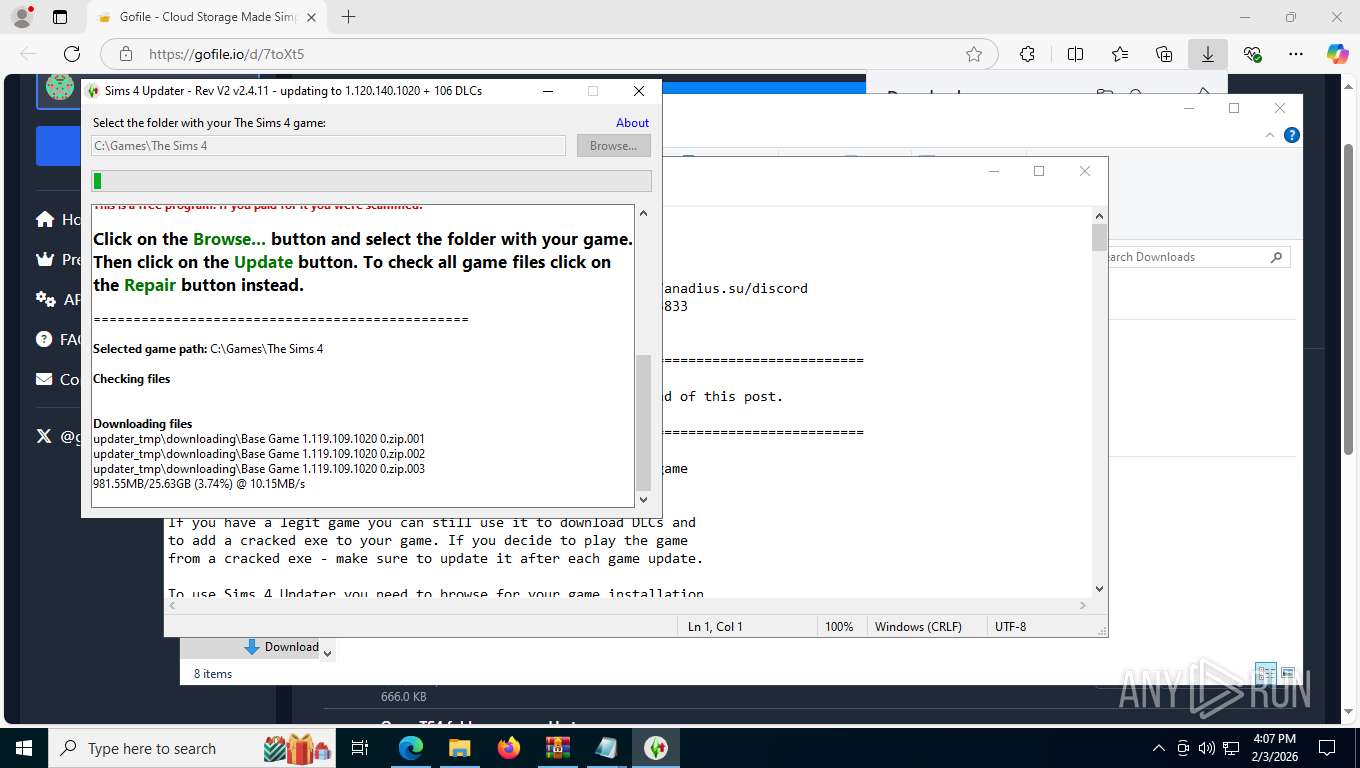This screenshot has width=1360, height=768.
Task: Click the gofile.io address bar URL
Action: pyautogui.click(x=227, y=54)
